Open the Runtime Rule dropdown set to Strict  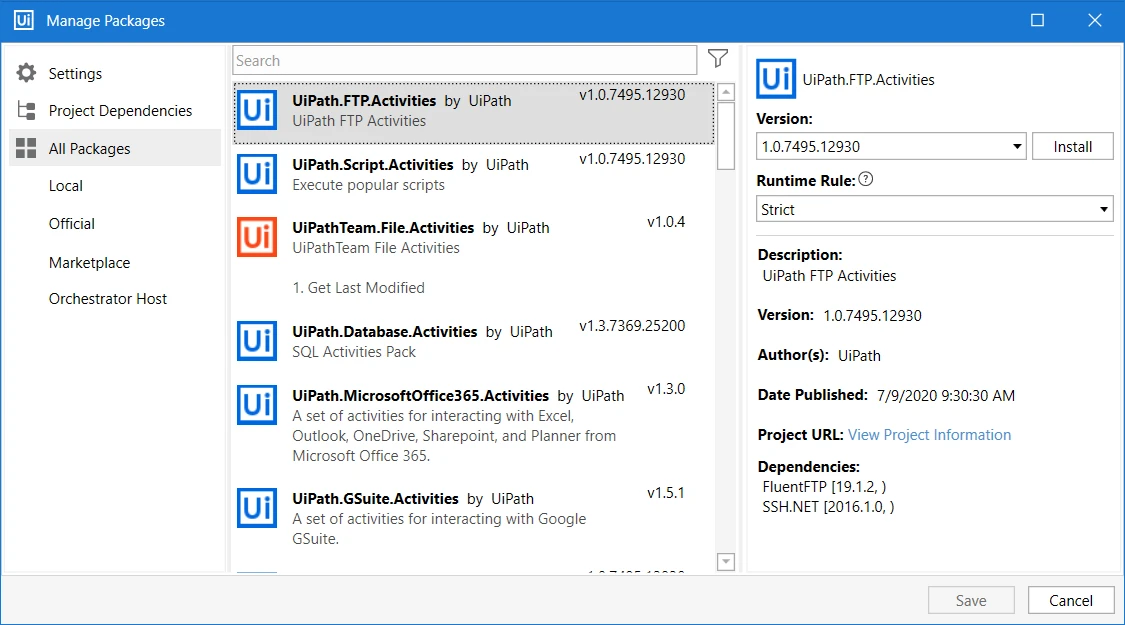pos(934,210)
